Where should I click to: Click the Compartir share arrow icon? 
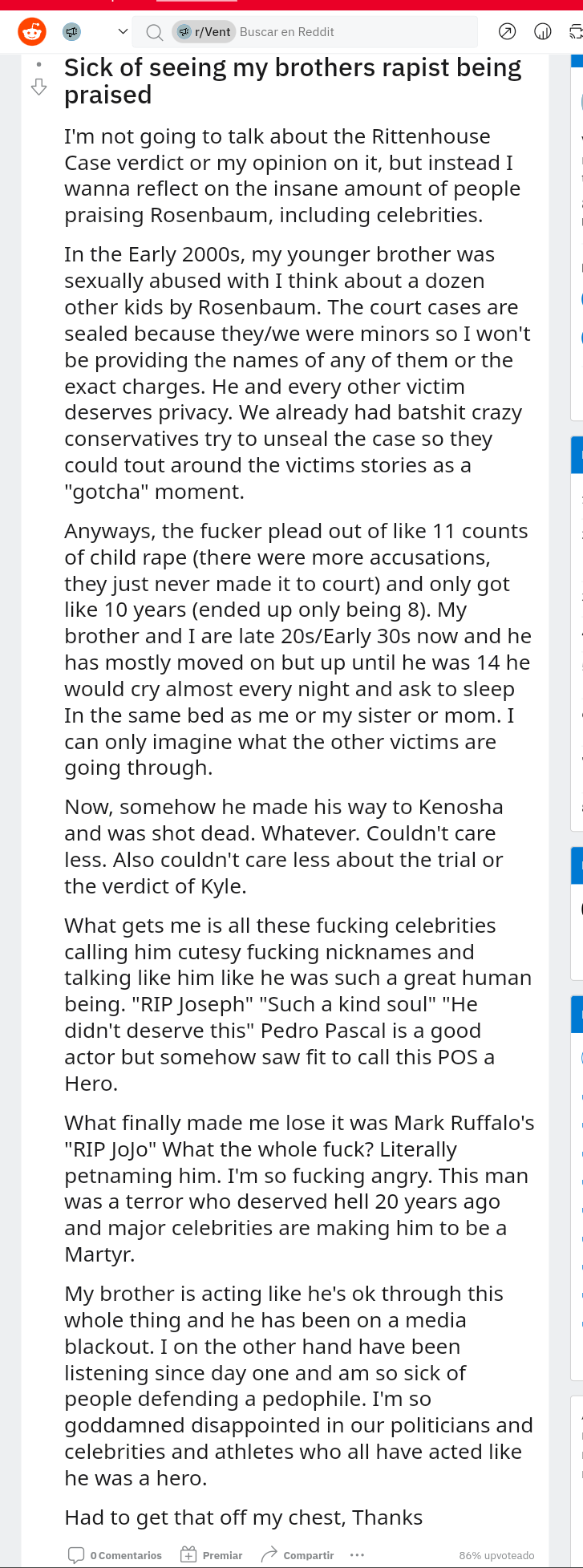coord(269,1554)
